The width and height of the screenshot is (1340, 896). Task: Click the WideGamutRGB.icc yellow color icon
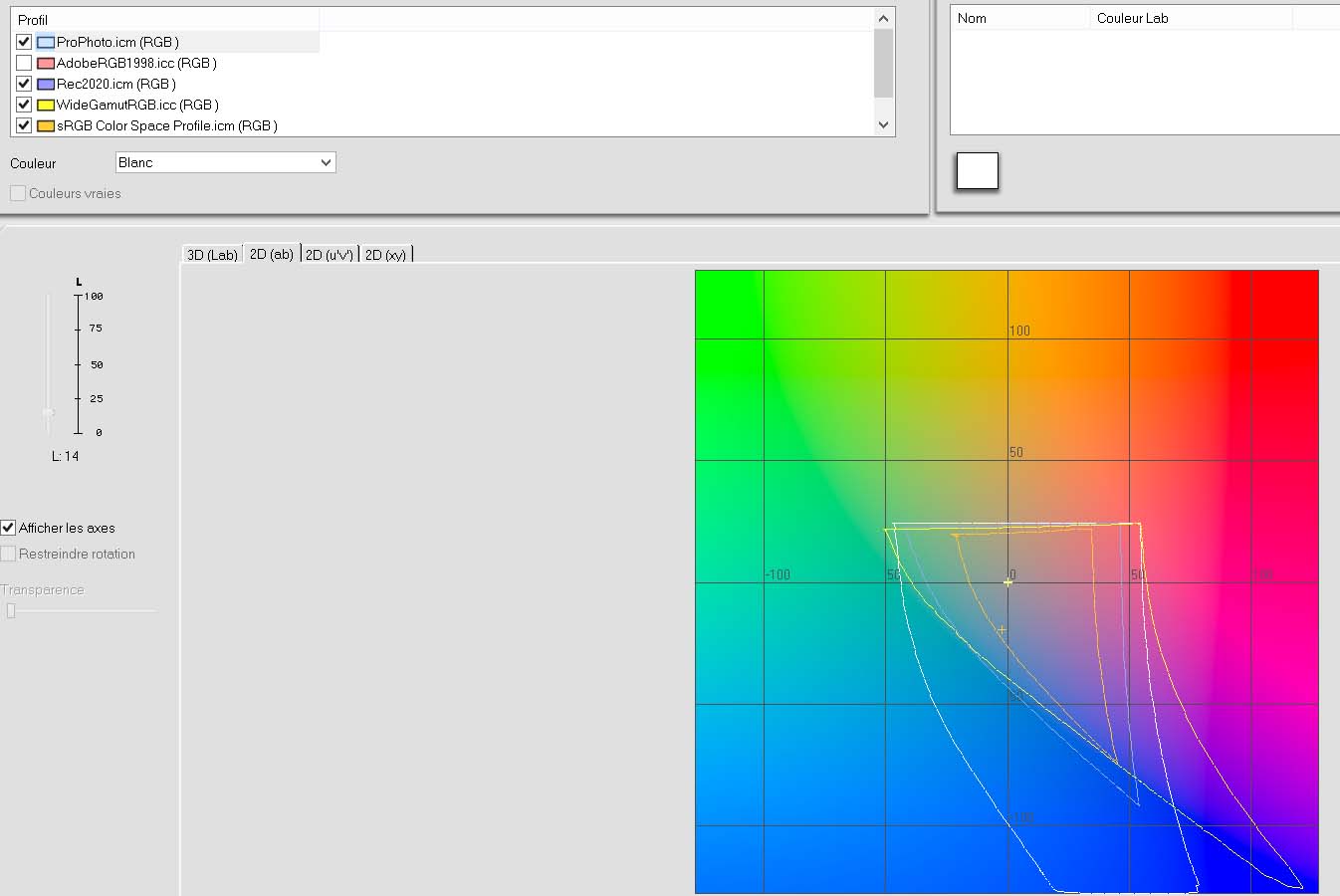click(46, 106)
